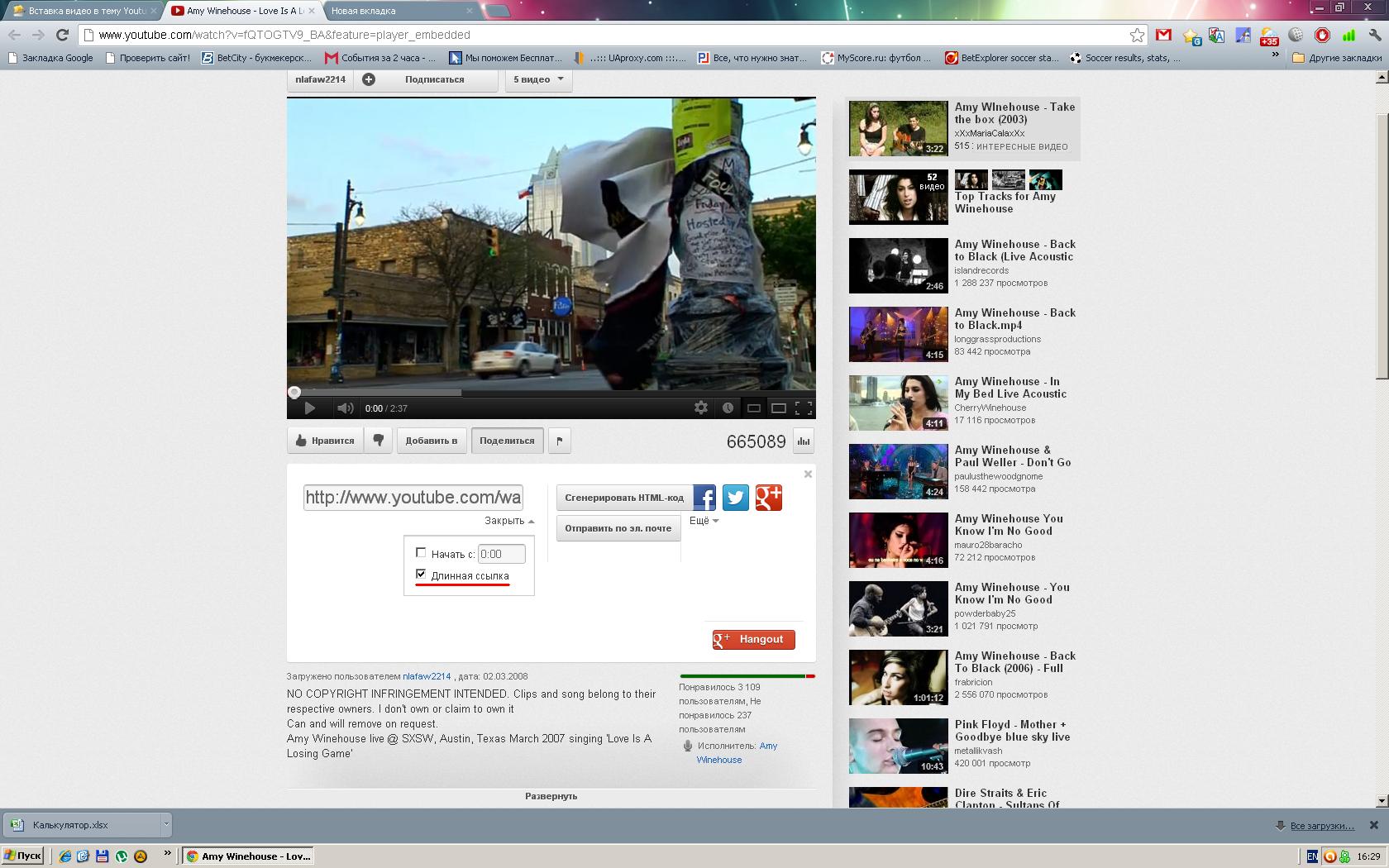Close the downloads bar
Image resolution: width=1389 pixels, height=868 pixels.
tap(1374, 825)
